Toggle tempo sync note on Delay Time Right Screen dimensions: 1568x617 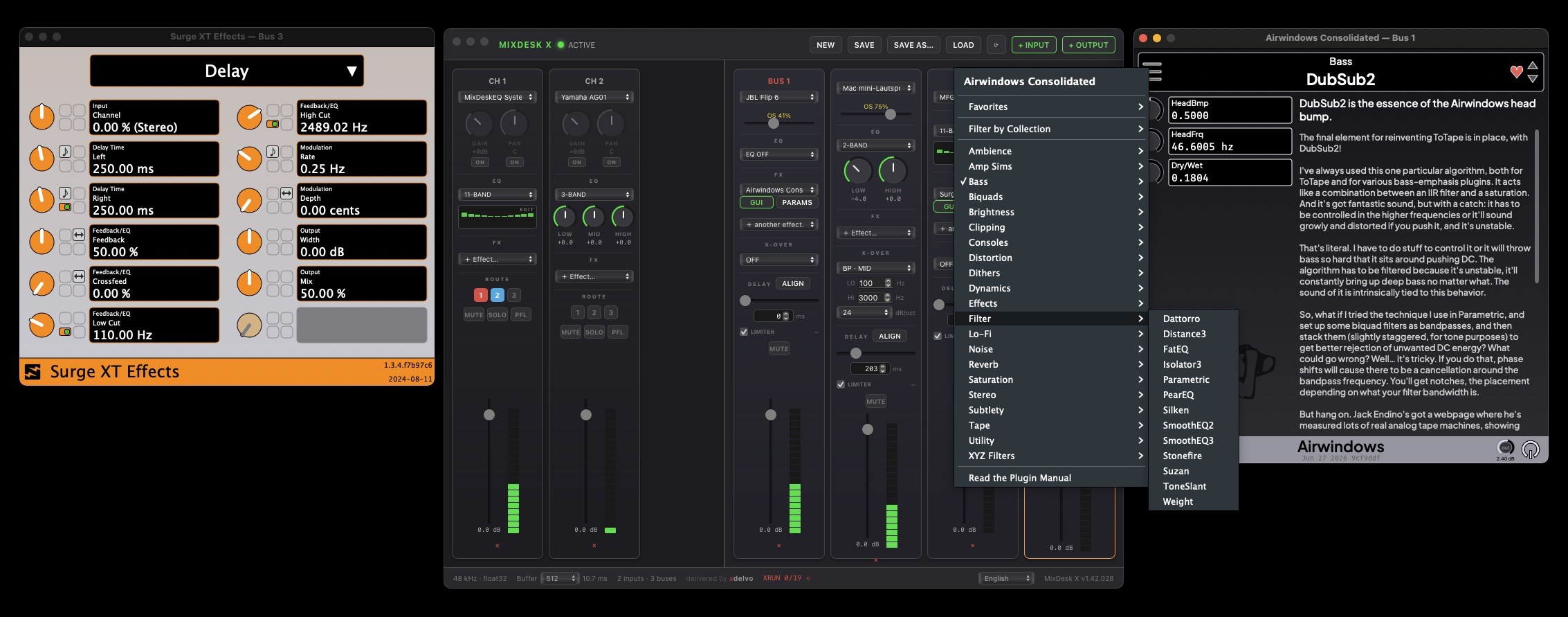pyautogui.click(x=65, y=193)
